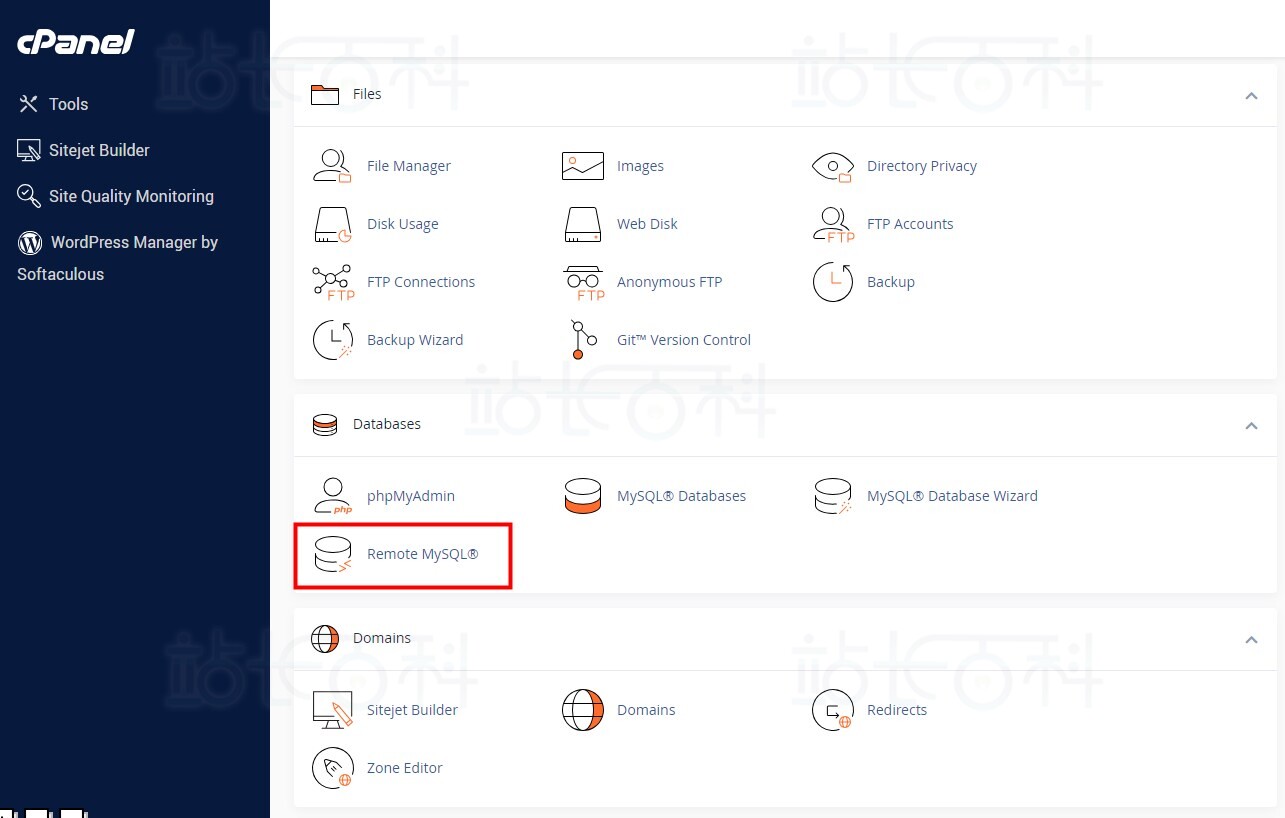Go to Disk Usage link
1285x818 pixels.
click(x=403, y=224)
